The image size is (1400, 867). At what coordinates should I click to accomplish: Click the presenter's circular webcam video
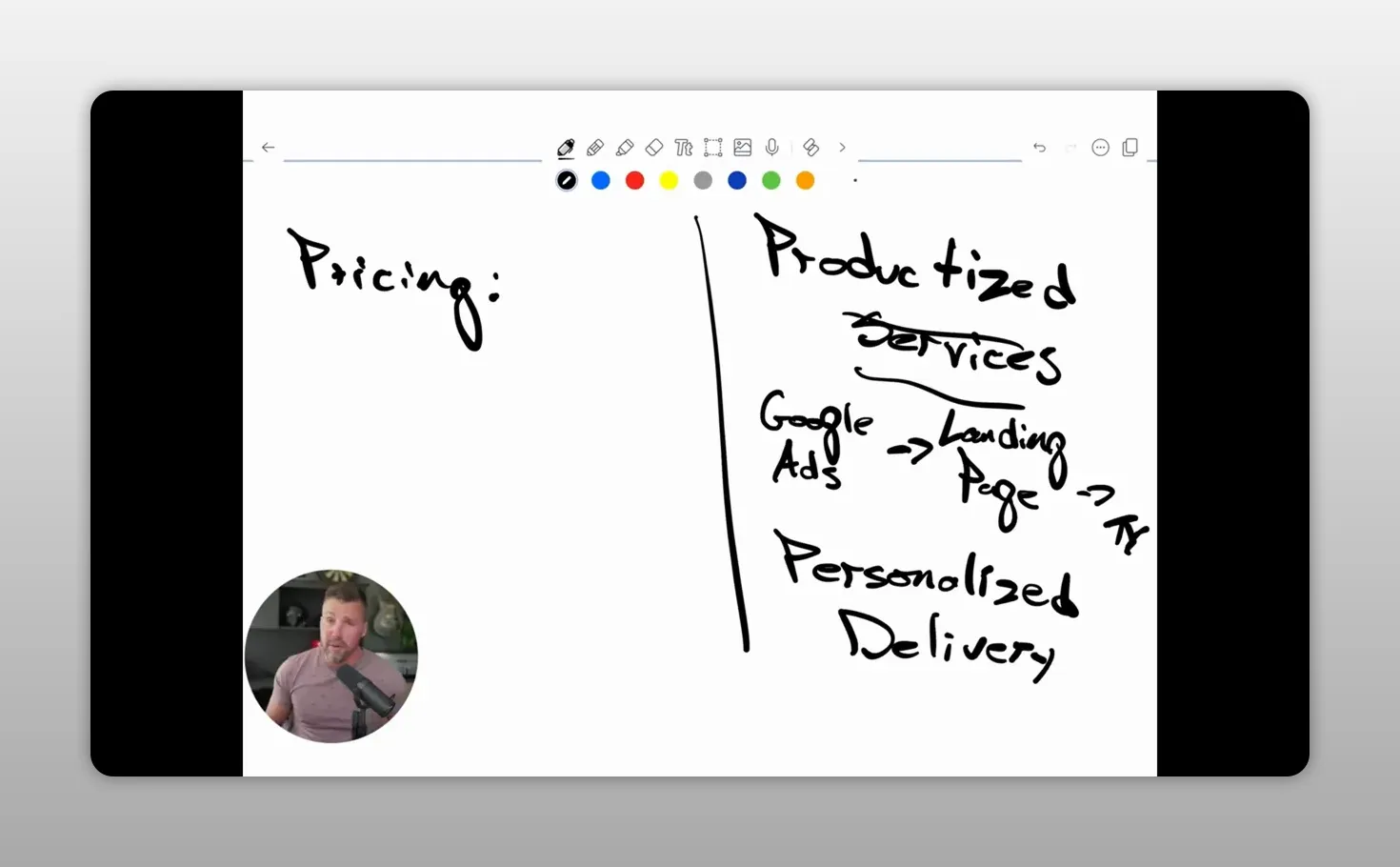(331, 656)
